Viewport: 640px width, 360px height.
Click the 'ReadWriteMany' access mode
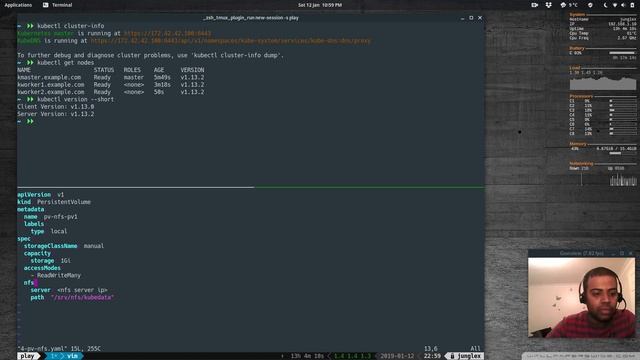tap(59, 276)
